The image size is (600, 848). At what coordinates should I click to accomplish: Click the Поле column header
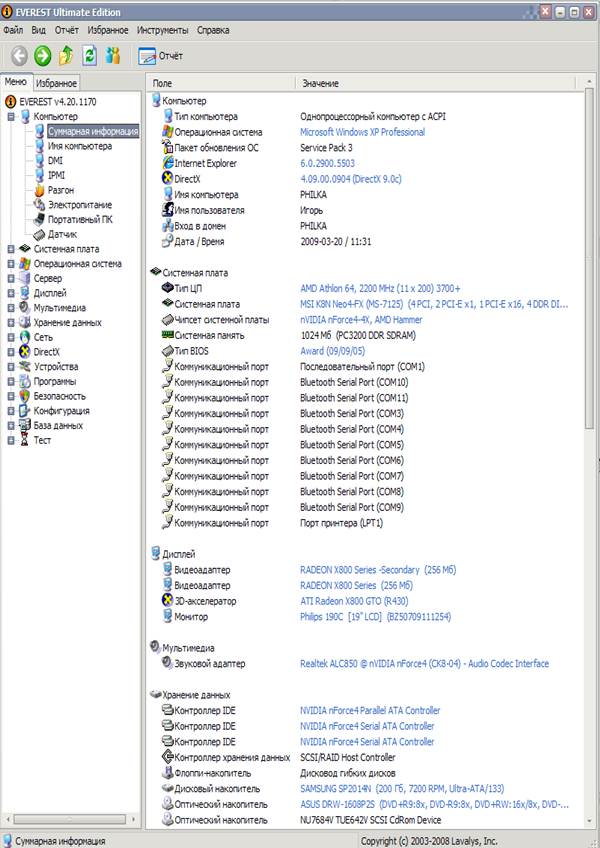point(221,83)
